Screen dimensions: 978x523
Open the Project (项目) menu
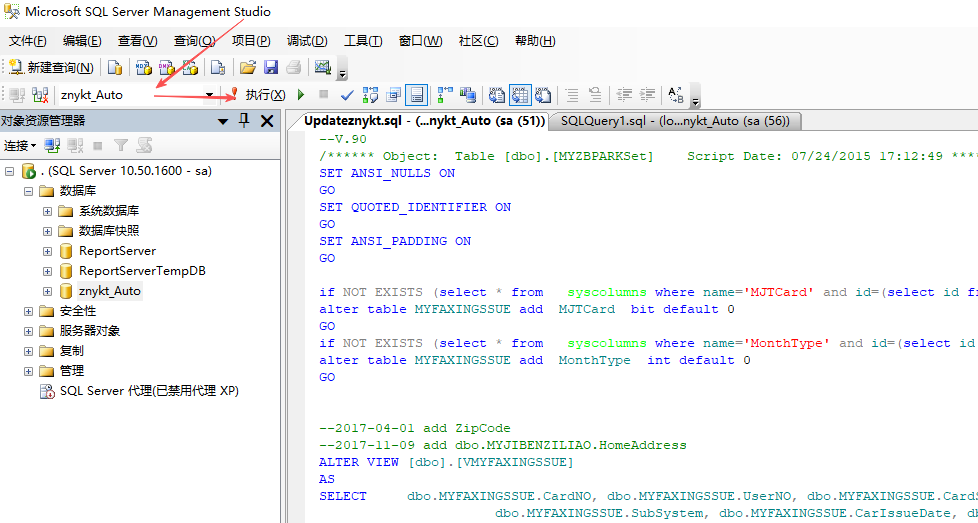(251, 41)
